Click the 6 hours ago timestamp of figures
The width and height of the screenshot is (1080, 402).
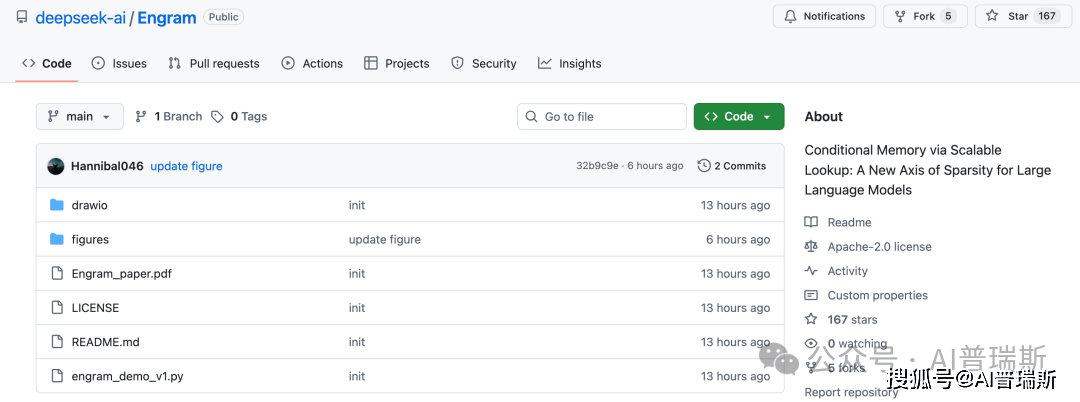738,240
